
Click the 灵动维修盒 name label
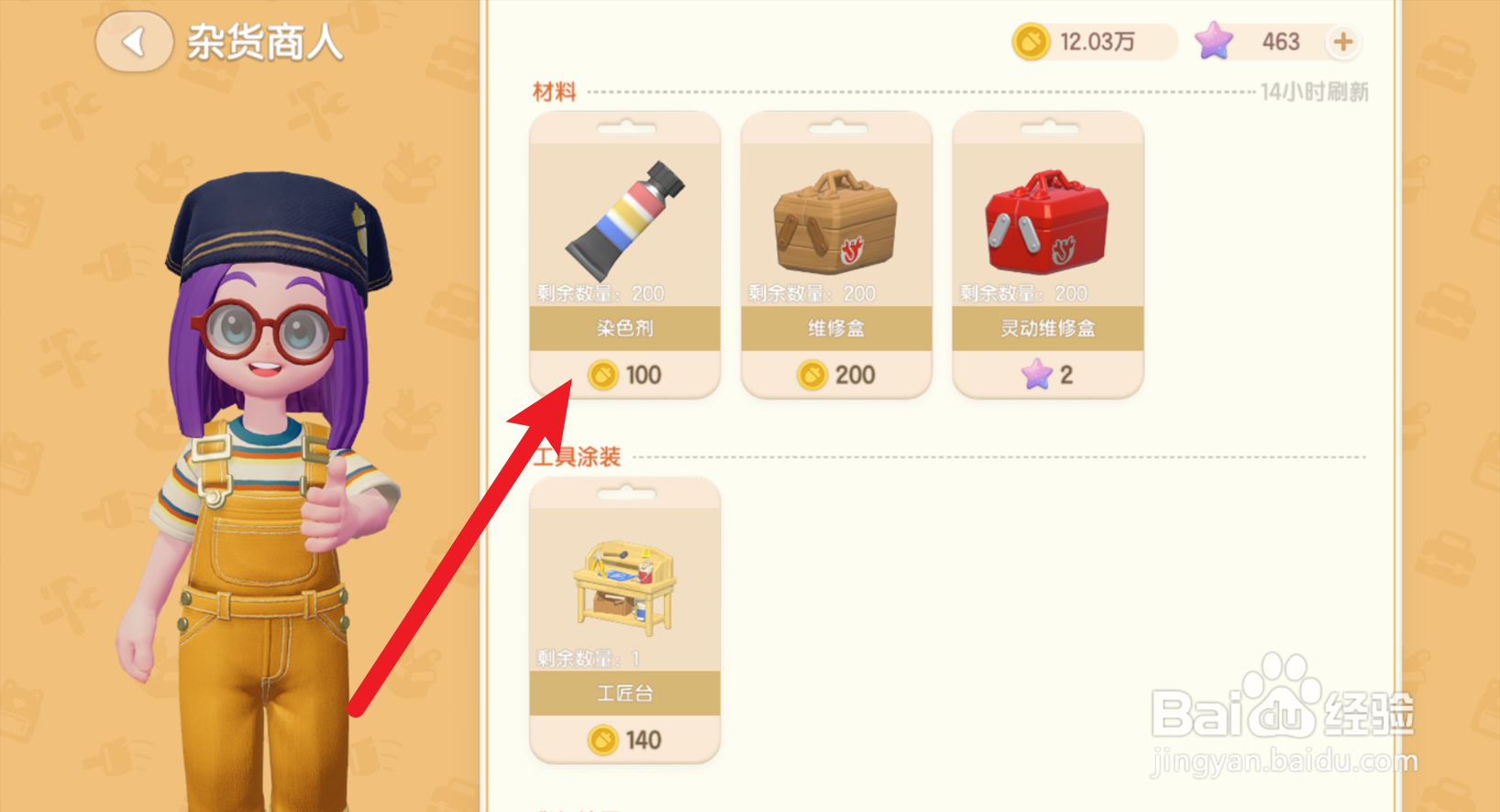(x=1047, y=328)
